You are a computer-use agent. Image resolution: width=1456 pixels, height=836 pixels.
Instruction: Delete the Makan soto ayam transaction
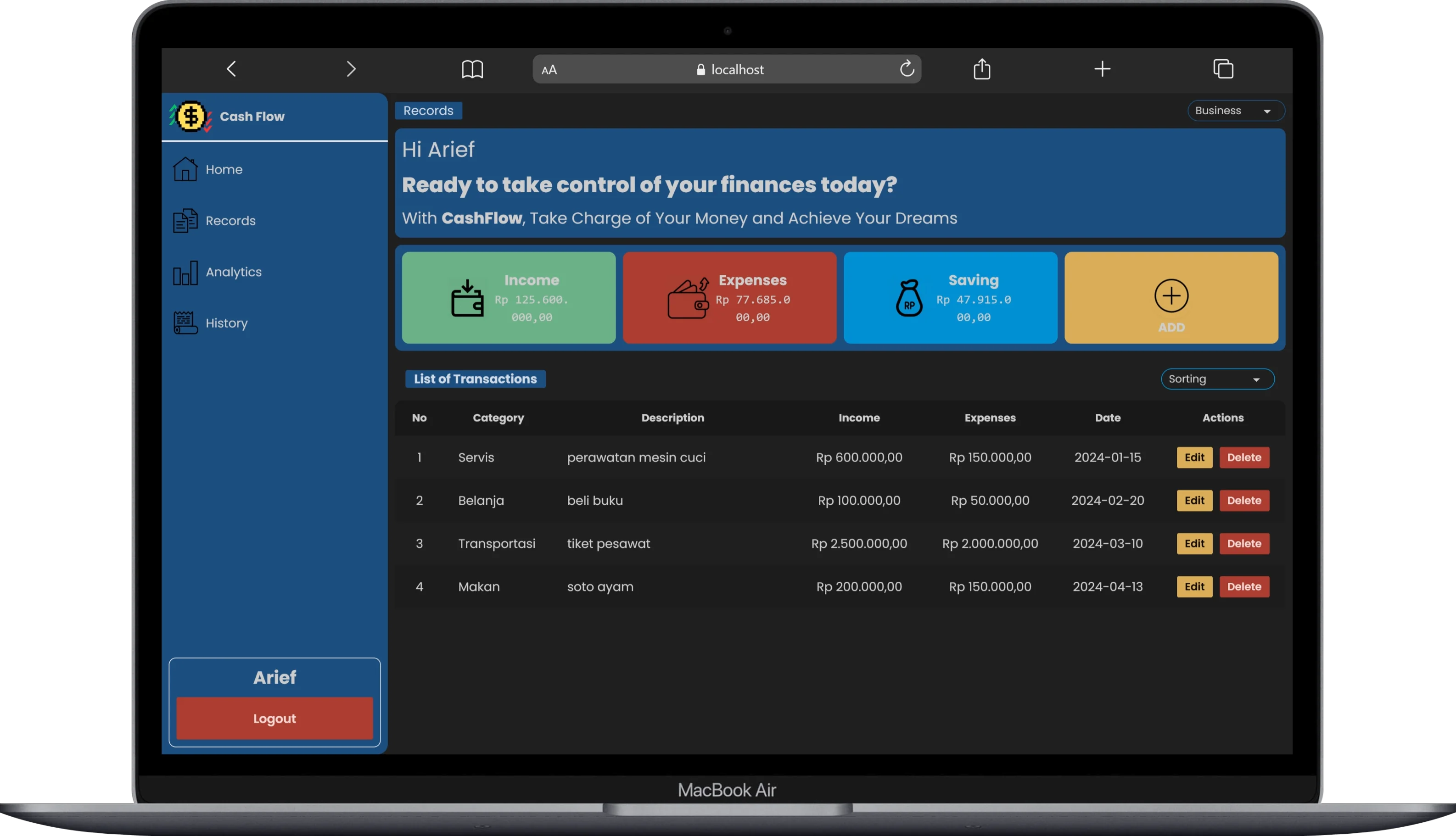[1244, 587]
